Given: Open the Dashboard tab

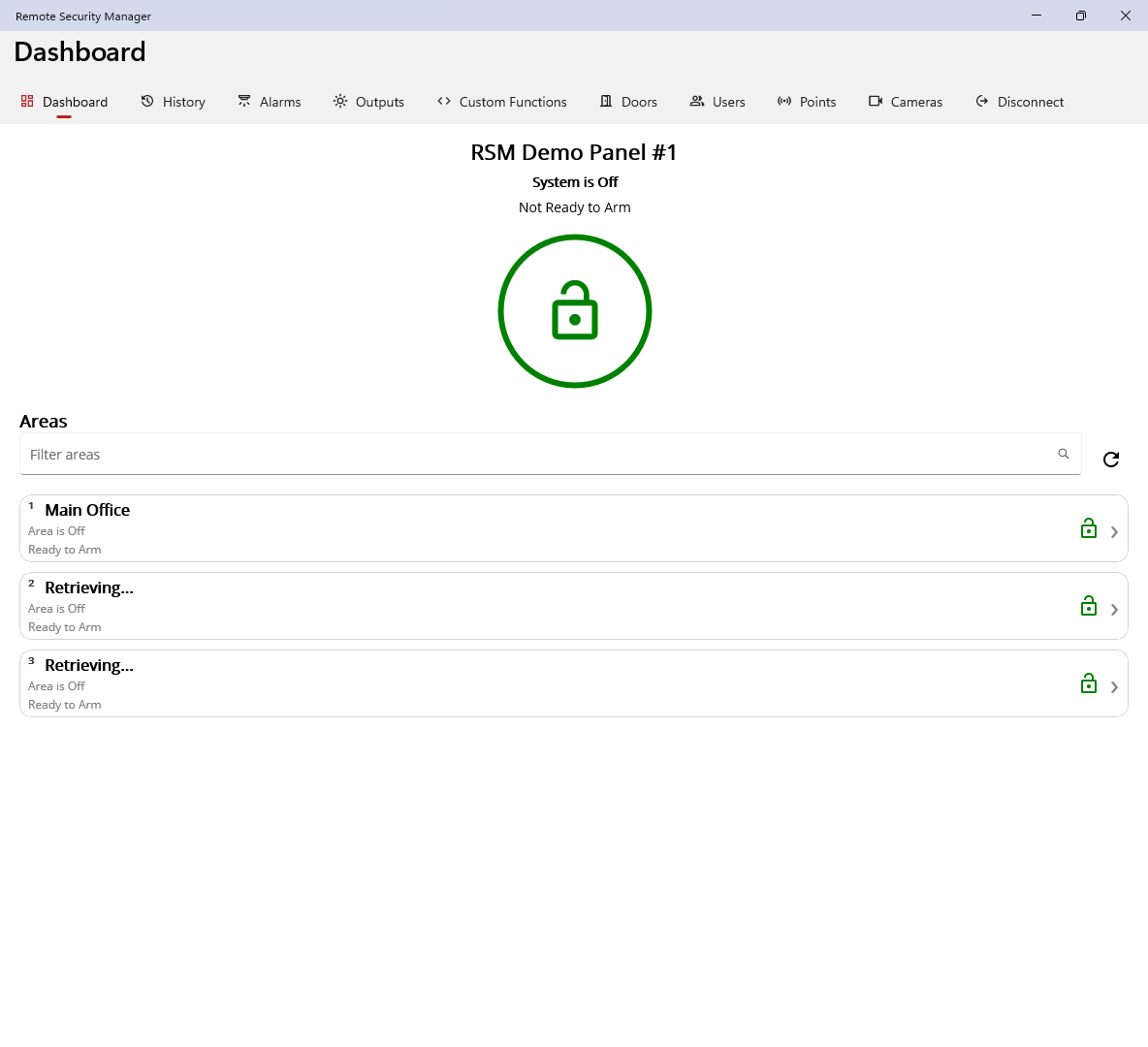Looking at the screenshot, I should click(64, 102).
